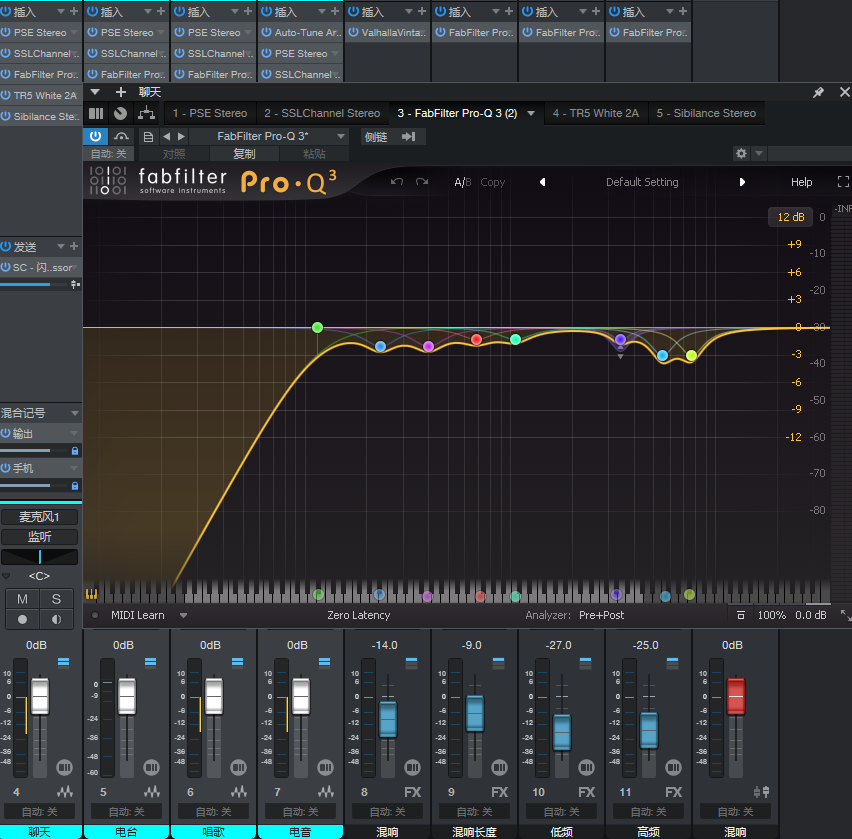Switch to 5 - Sibilance Stereo tab
The image size is (852, 839).
(706, 113)
